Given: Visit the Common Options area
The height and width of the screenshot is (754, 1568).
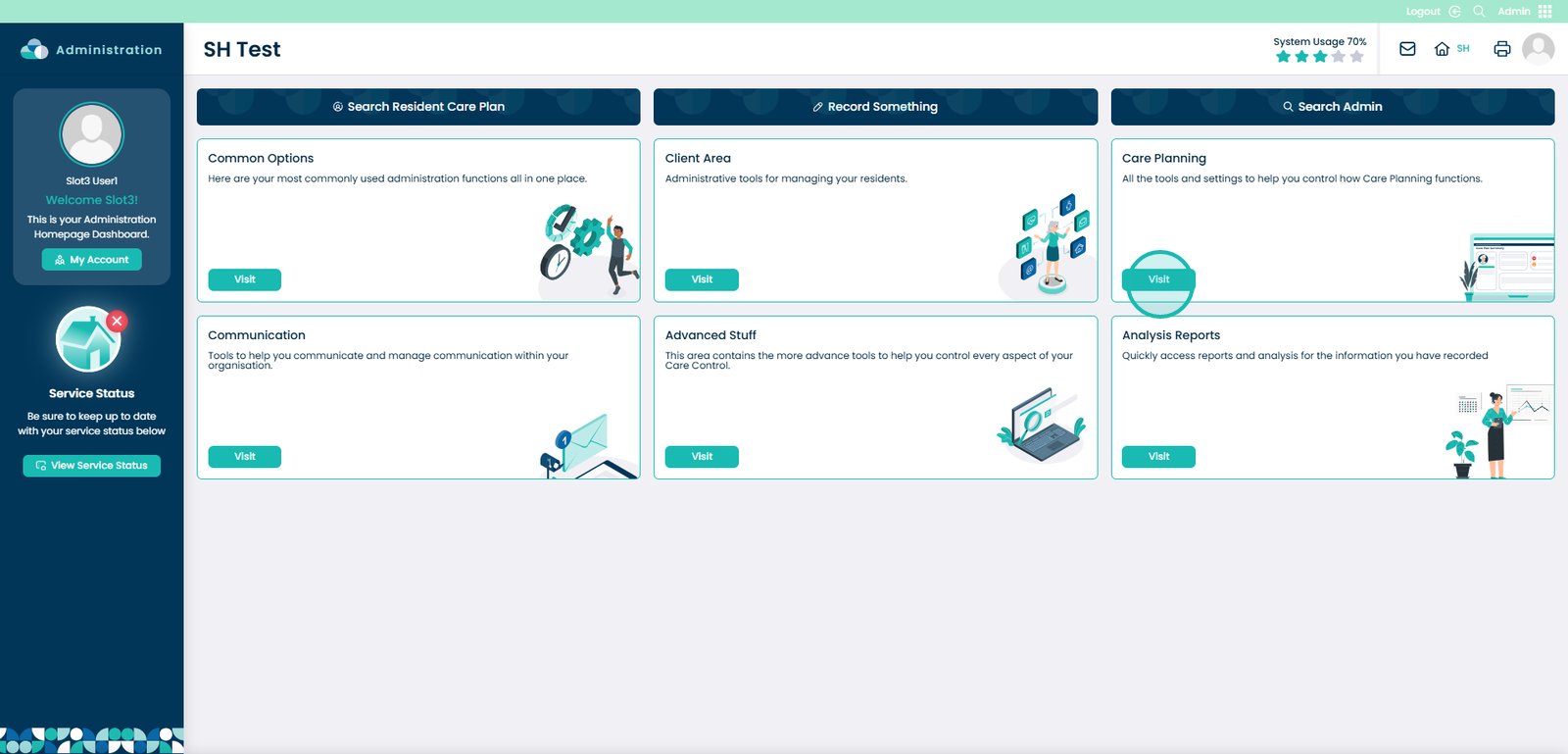Looking at the screenshot, I should pyautogui.click(x=245, y=279).
